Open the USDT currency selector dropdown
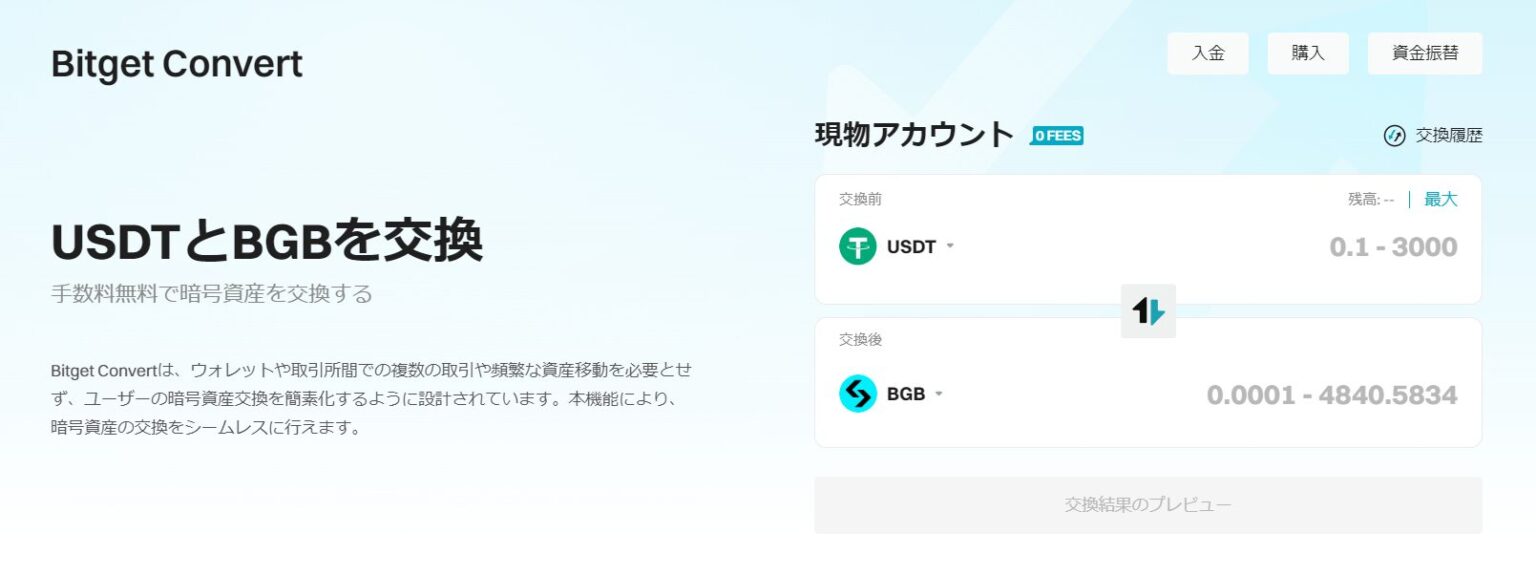 (947, 247)
